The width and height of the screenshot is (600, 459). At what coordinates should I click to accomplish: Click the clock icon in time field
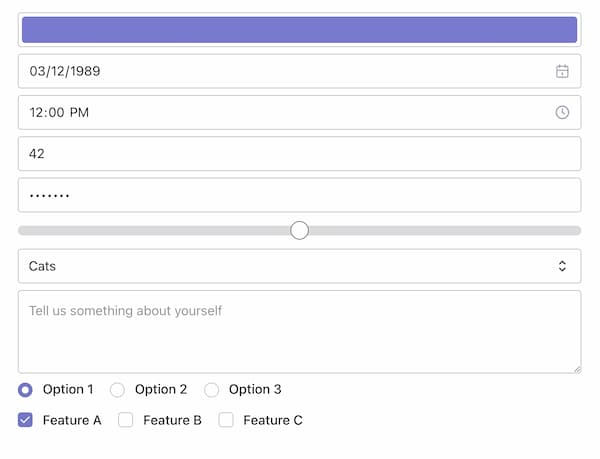tap(562, 112)
